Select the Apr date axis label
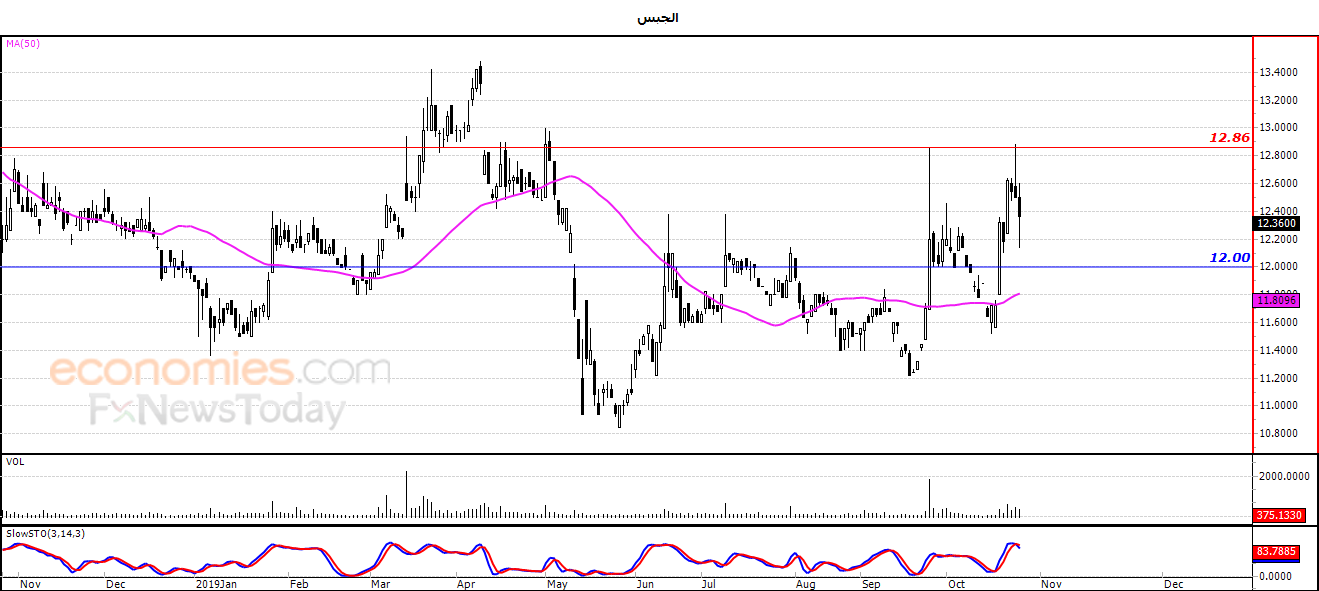 coord(465,583)
